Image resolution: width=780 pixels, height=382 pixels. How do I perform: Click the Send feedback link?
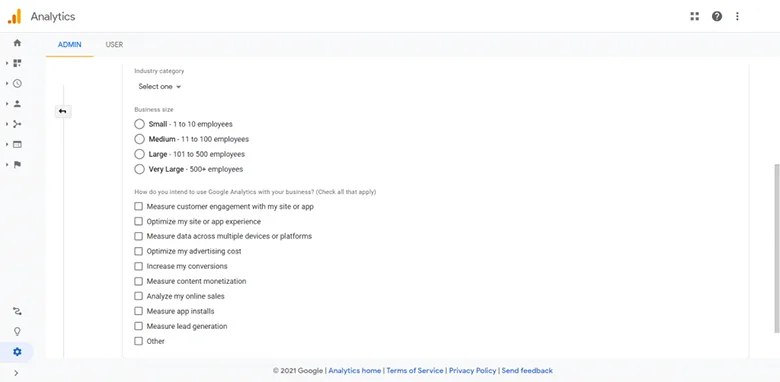[x=527, y=371]
